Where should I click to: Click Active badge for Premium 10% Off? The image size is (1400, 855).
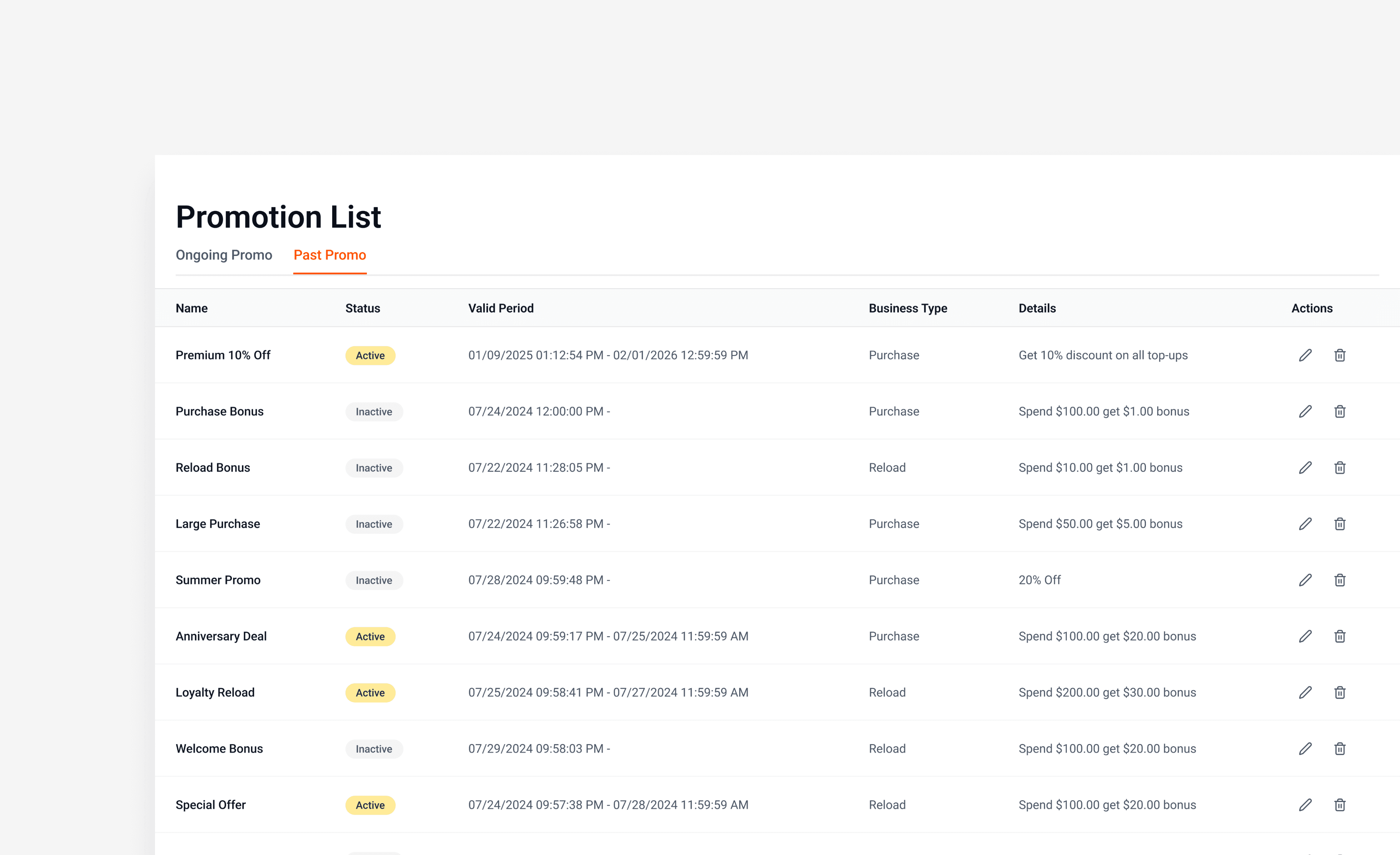pyautogui.click(x=370, y=356)
